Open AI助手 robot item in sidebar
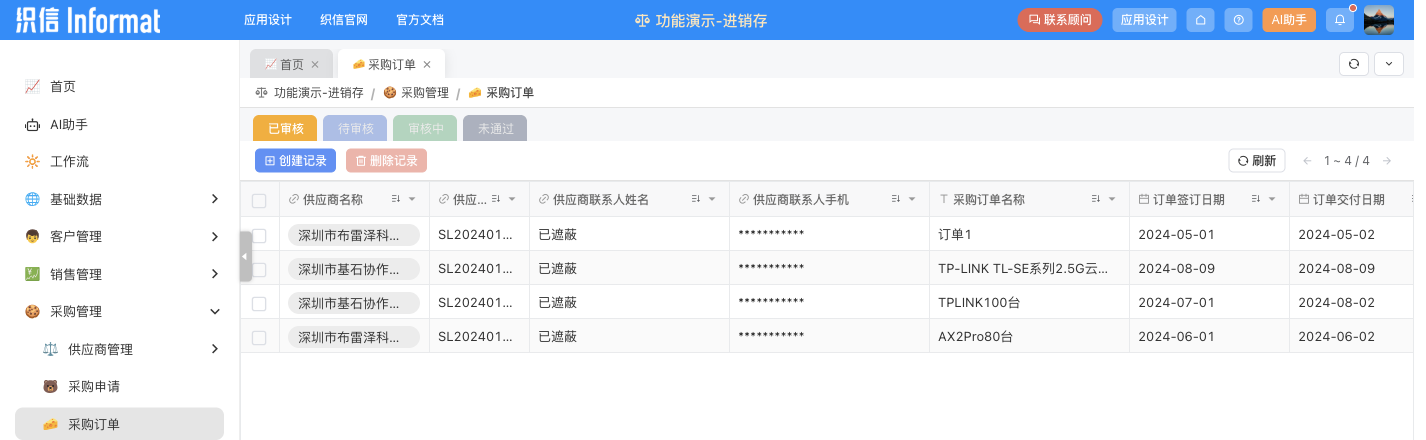Viewport: 1426px width, 440px height. pos(120,125)
